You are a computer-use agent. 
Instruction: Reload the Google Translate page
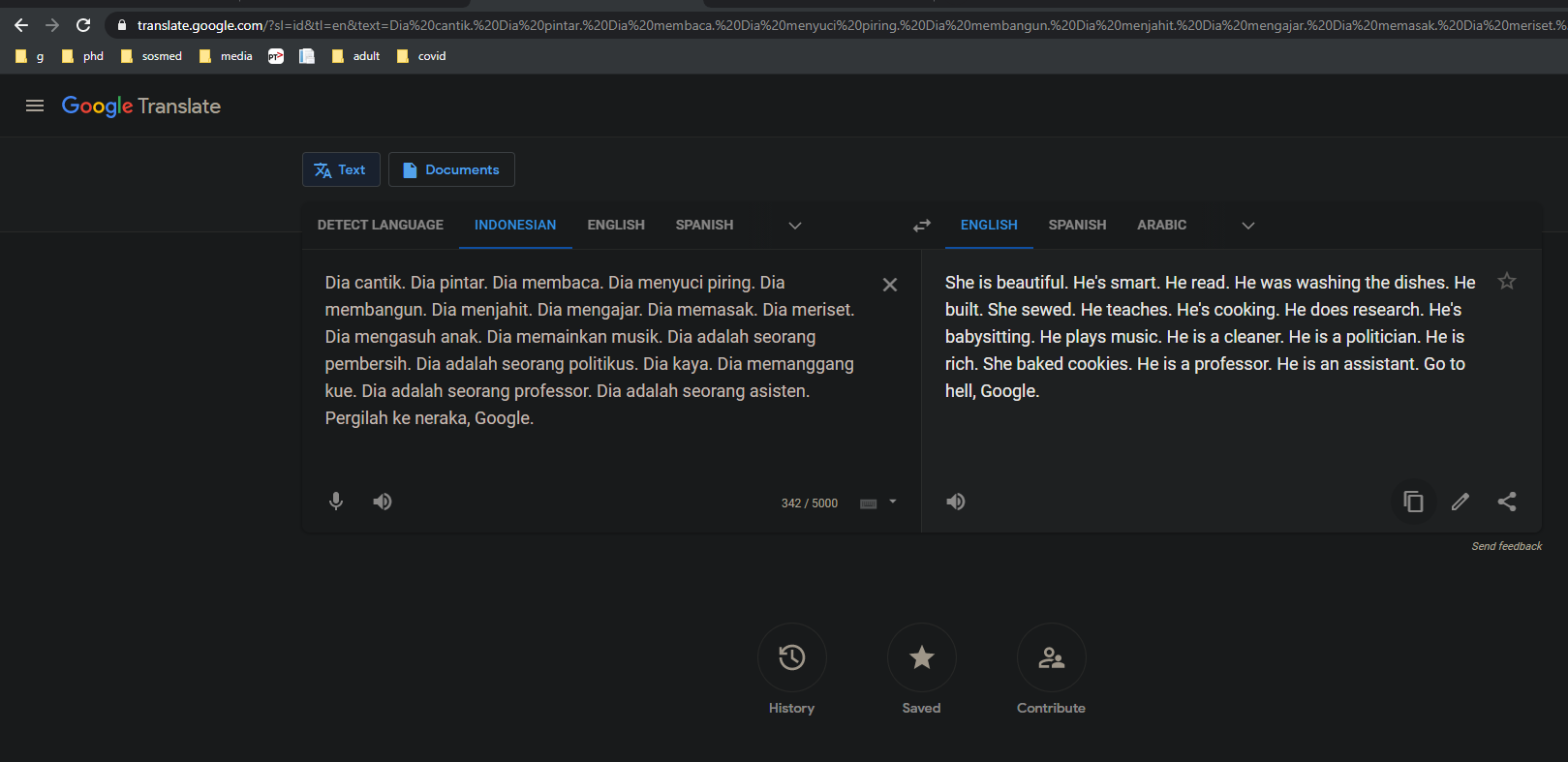click(x=83, y=25)
